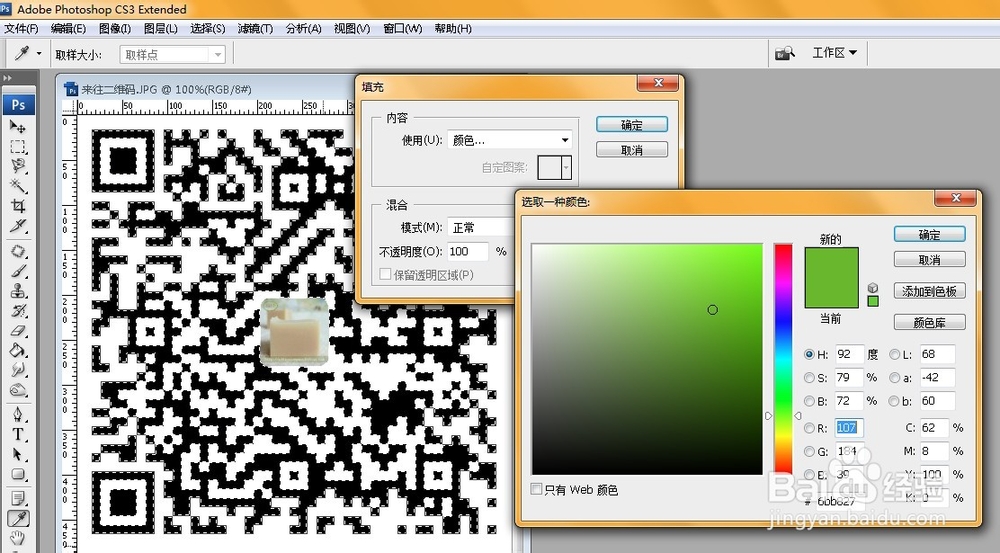
Task: Select the Rectangular Marquee tool
Action: point(18,147)
